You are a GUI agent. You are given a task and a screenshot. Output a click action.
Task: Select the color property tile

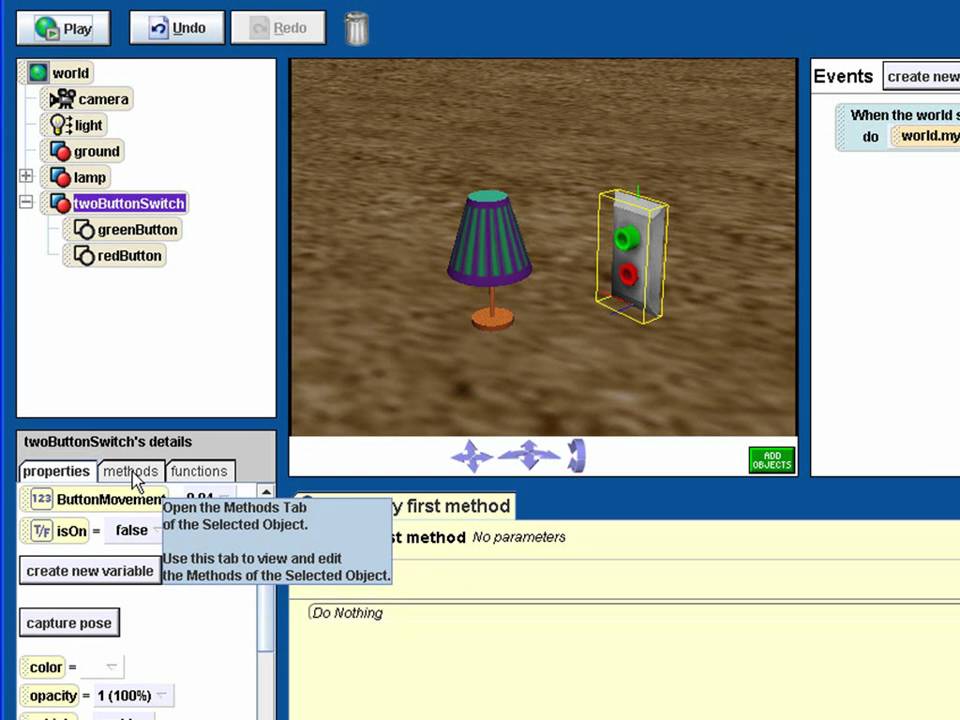click(43, 667)
